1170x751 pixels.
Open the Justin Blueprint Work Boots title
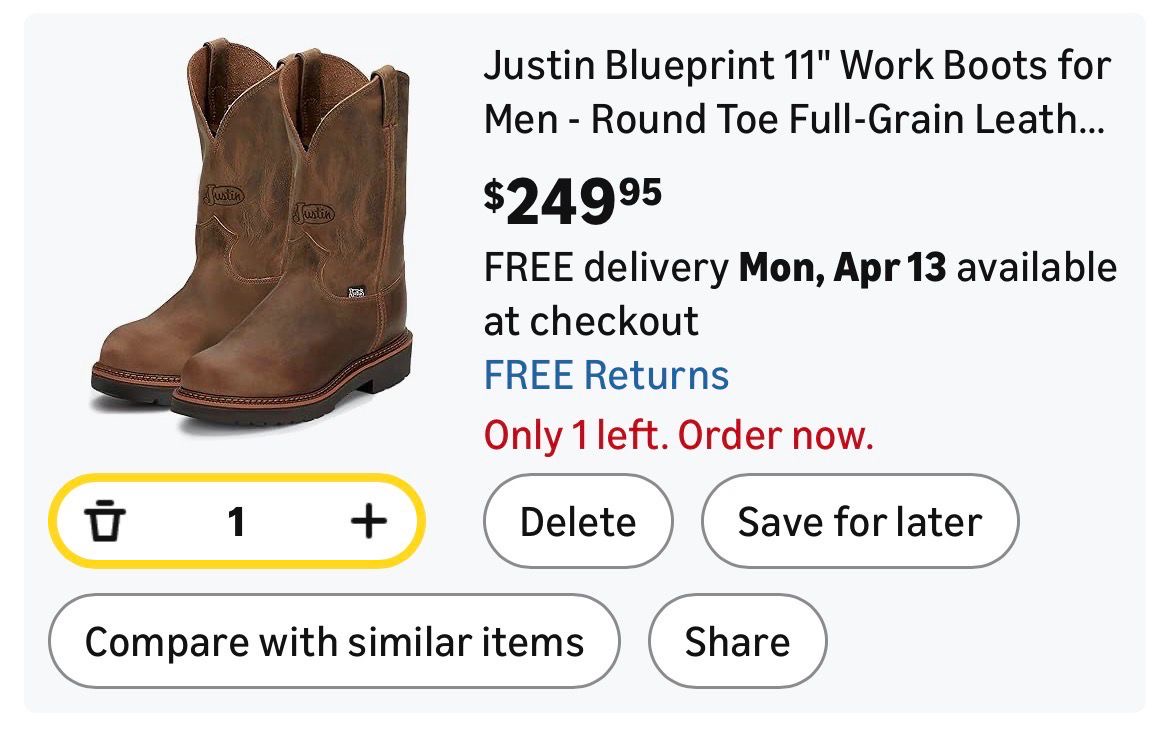pyautogui.click(x=797, y=93)
